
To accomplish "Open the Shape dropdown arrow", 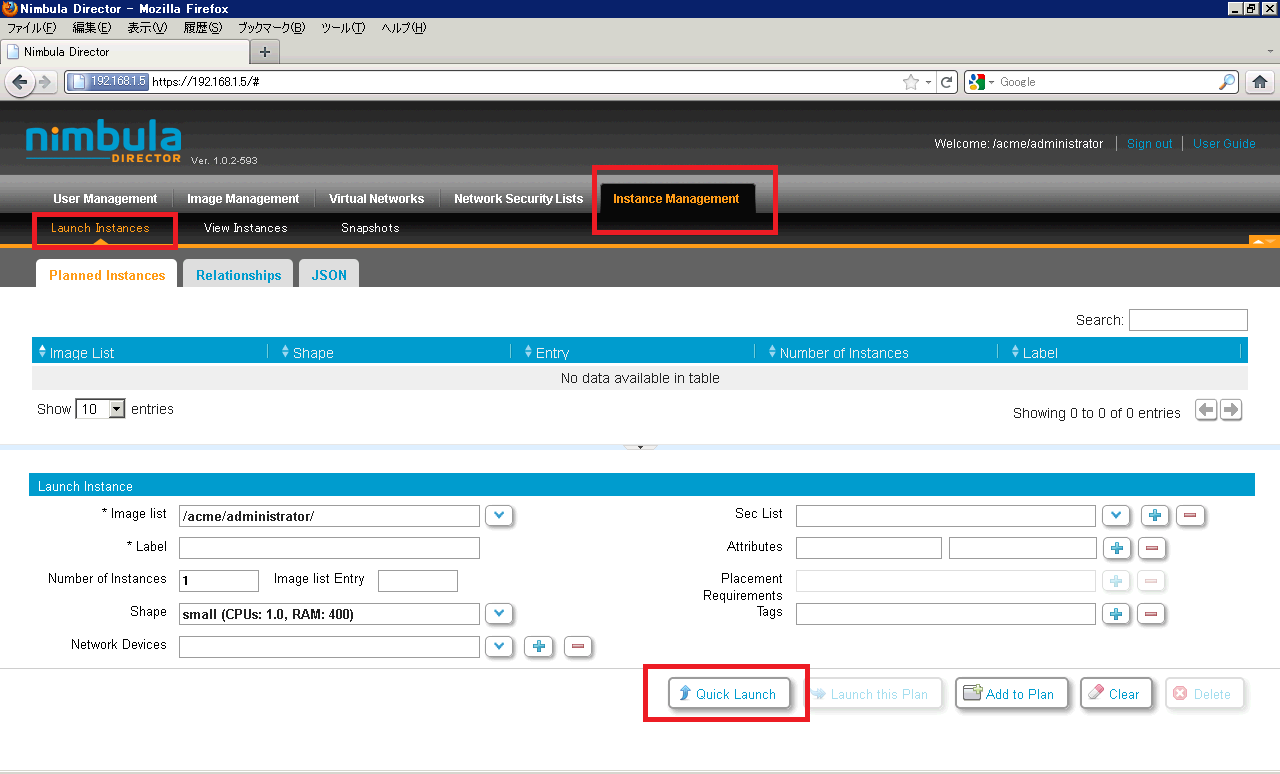I will [x=499, y=614].
